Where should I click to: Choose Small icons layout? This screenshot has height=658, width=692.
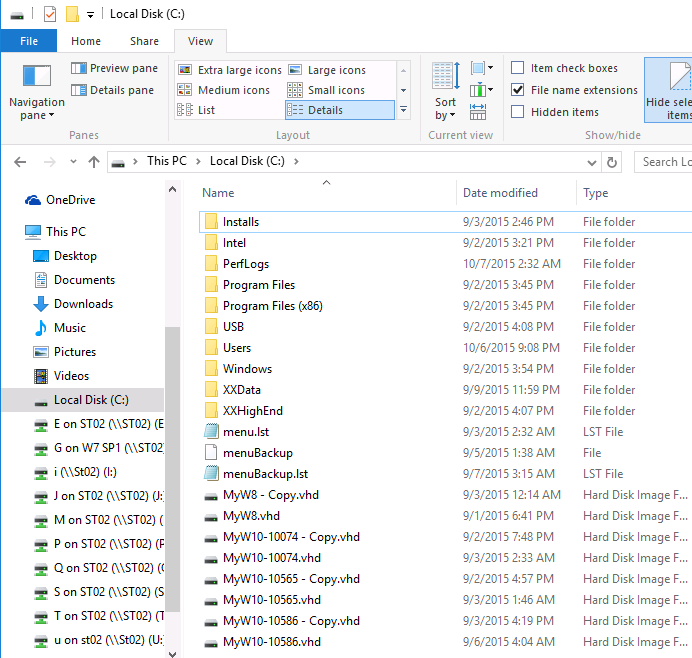[x=326, y=90]
